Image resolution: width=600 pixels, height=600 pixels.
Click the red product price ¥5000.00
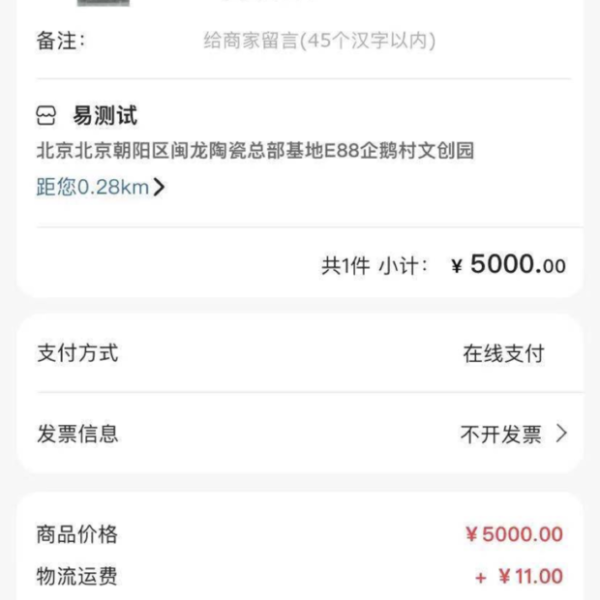(513, 535)
